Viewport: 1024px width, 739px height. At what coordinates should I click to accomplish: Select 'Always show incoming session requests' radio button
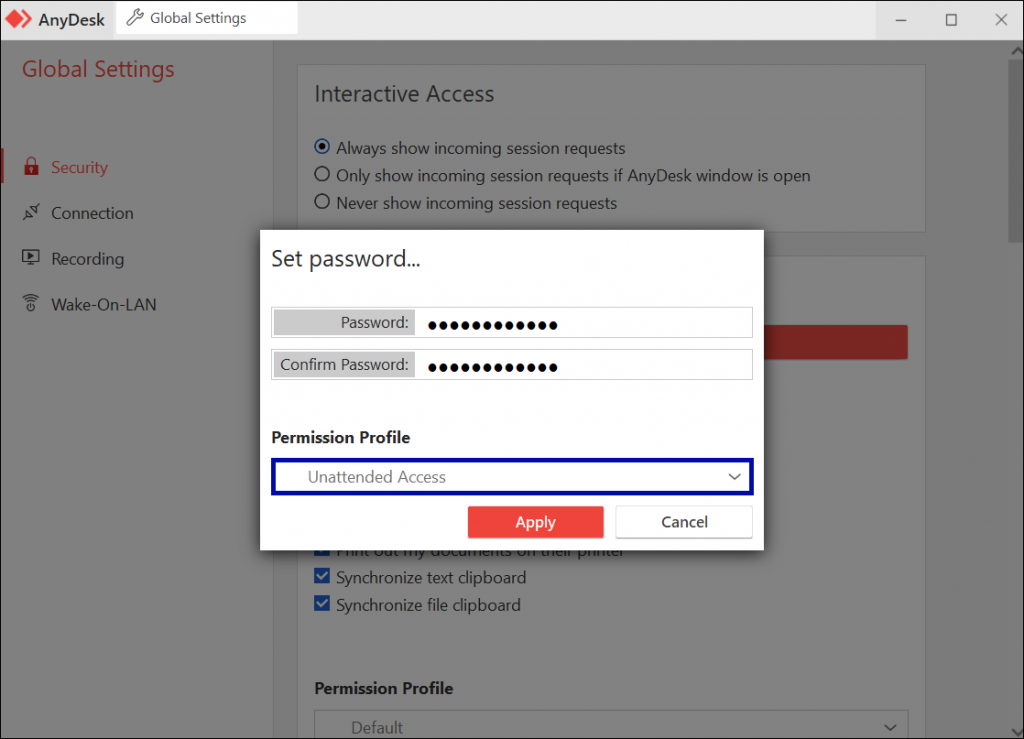[322, 147]
